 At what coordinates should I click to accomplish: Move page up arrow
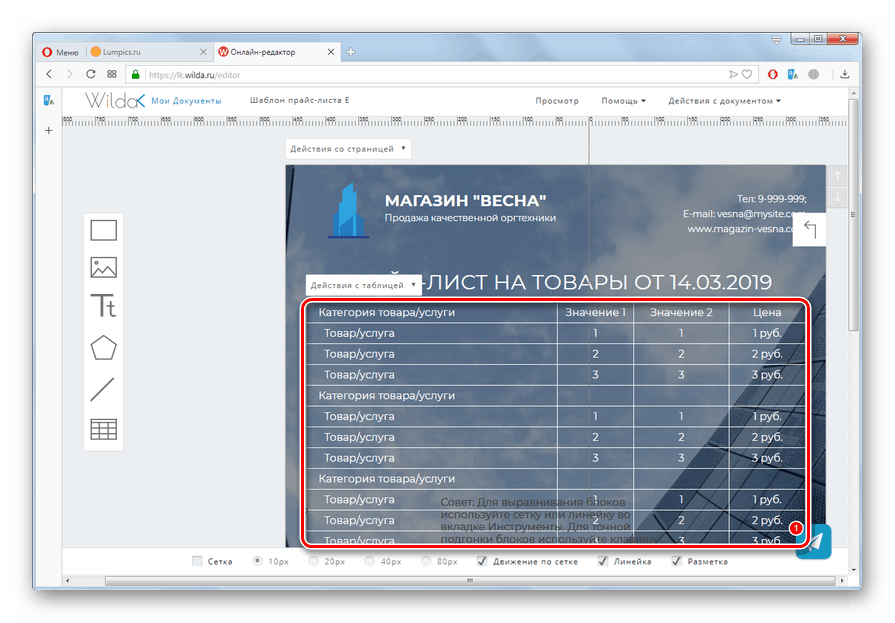(x=837, y=176)
